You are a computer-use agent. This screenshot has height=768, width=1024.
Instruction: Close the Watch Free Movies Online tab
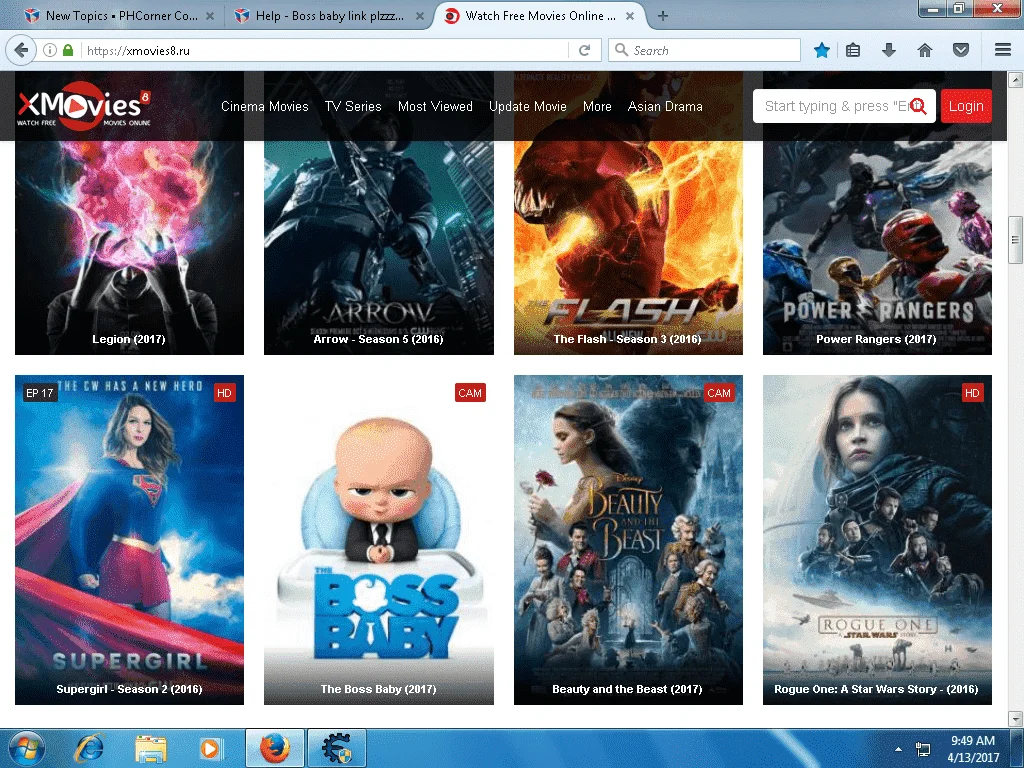click(x=630, y=16)
